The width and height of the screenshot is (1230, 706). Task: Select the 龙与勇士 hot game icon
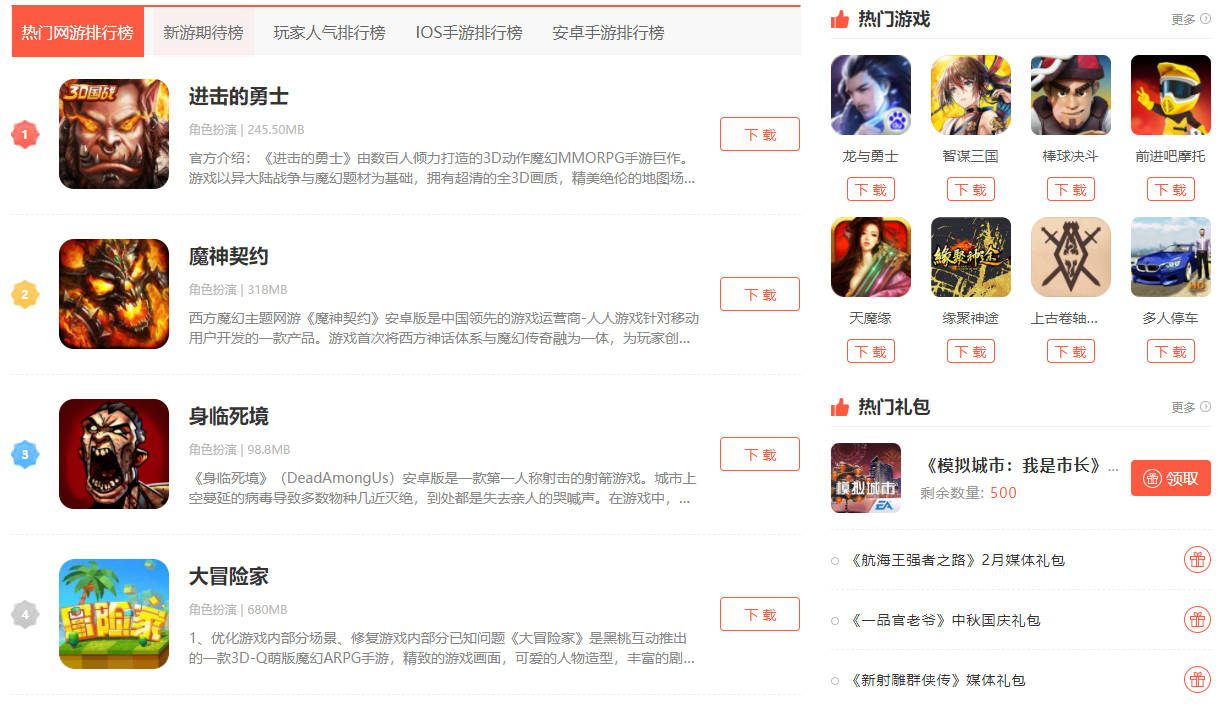pyautogui.click(x=871, y=95)
